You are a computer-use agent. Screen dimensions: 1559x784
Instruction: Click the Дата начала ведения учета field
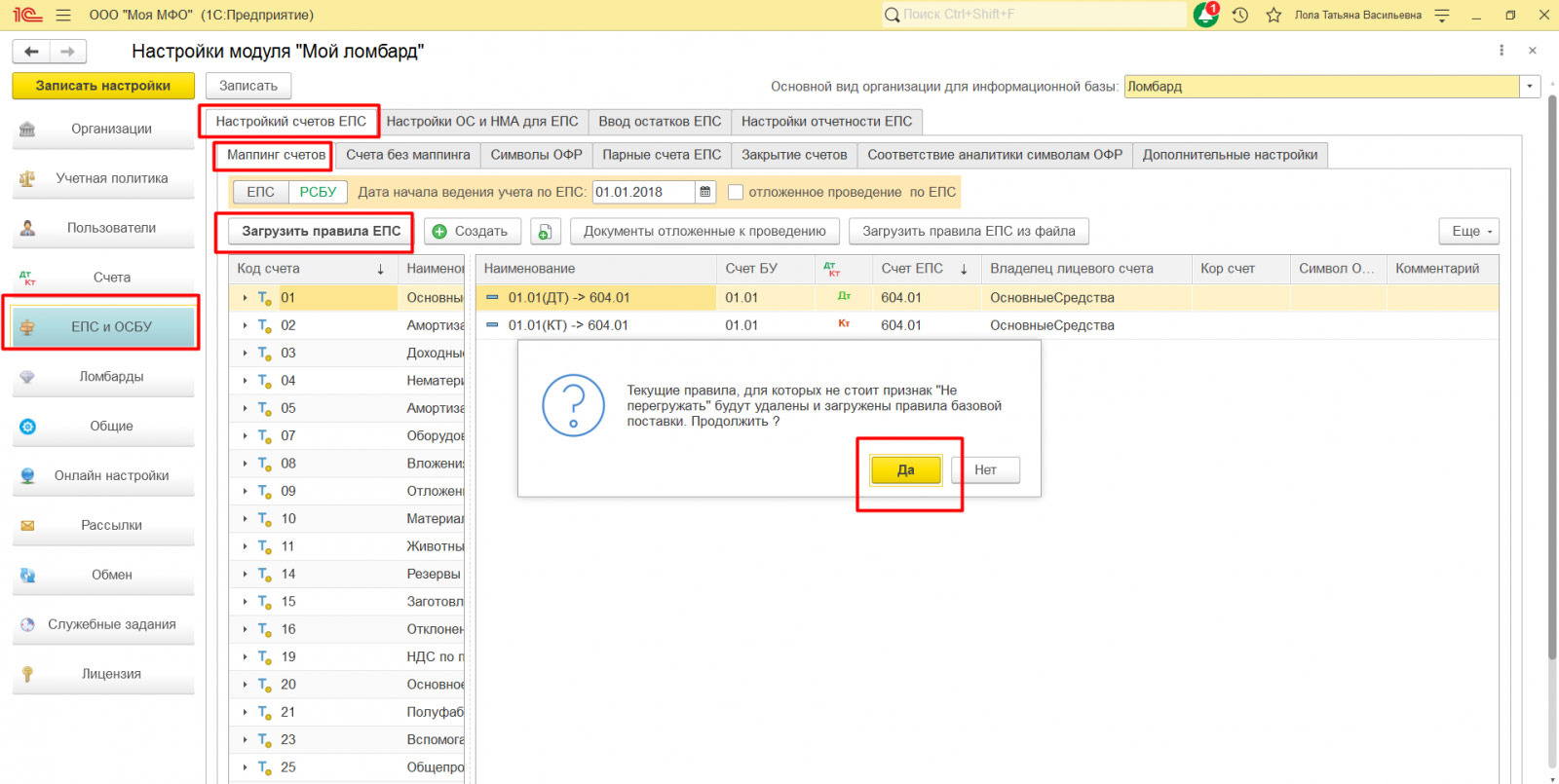(x=644, y=192)
